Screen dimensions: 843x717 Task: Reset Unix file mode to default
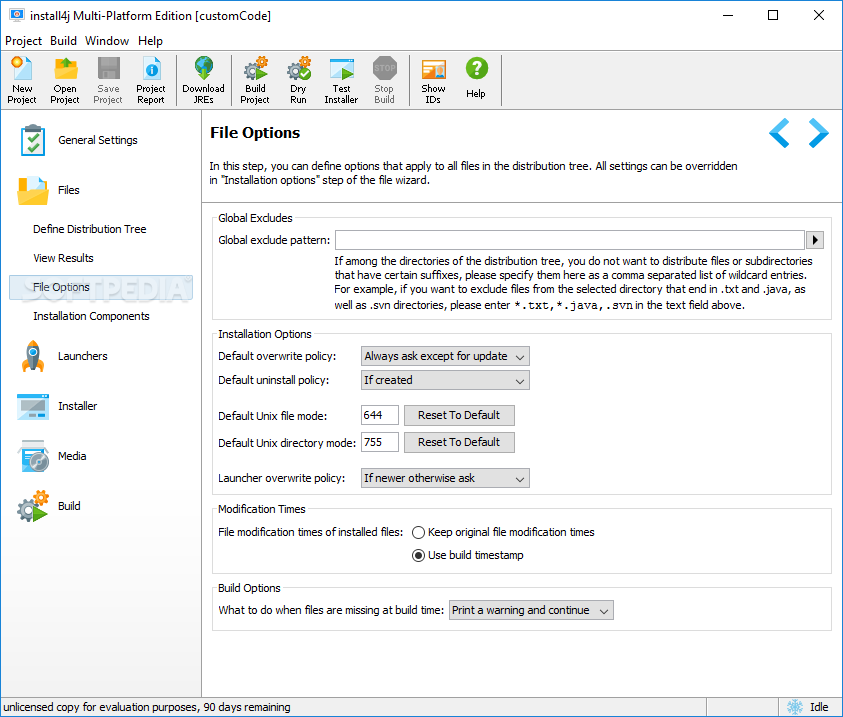(459, 415)
